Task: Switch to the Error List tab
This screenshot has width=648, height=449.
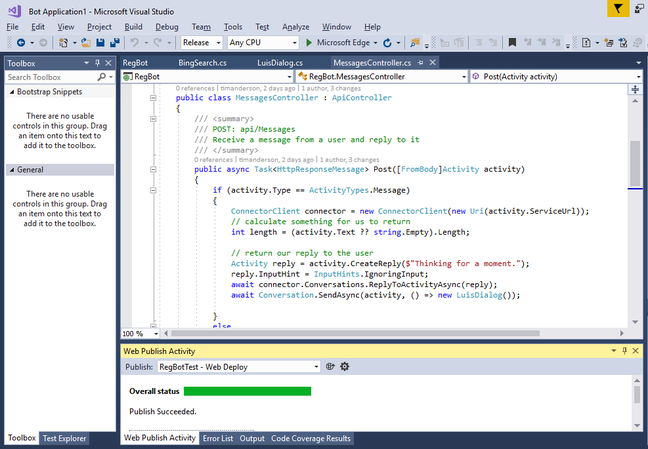Action: coord(218,438)
